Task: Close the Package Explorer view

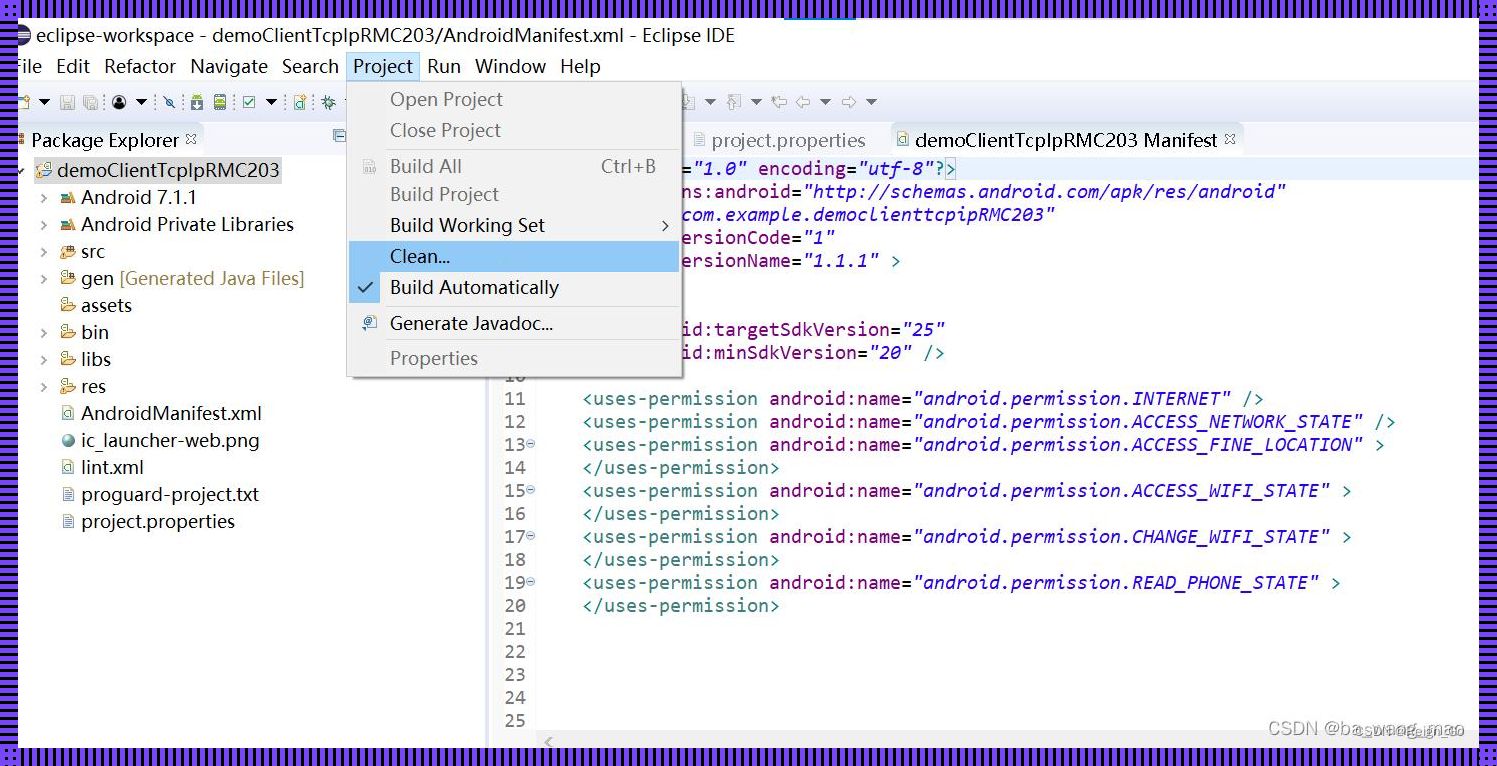Action: coord(191,139)
